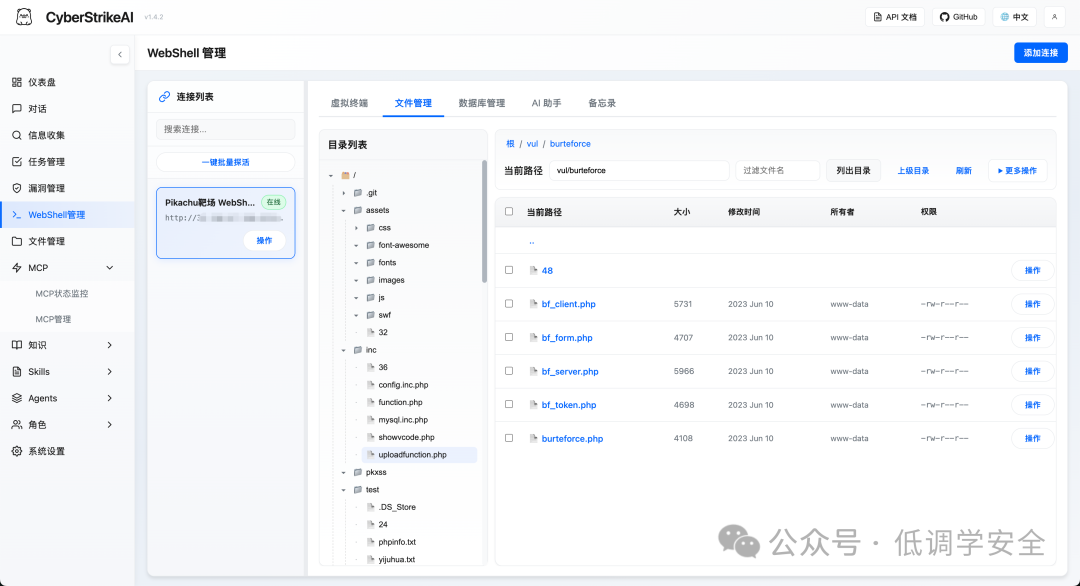Collapse sidebar with the chevron button
This screenshot has width=1080, height=586.
(120, 54)
